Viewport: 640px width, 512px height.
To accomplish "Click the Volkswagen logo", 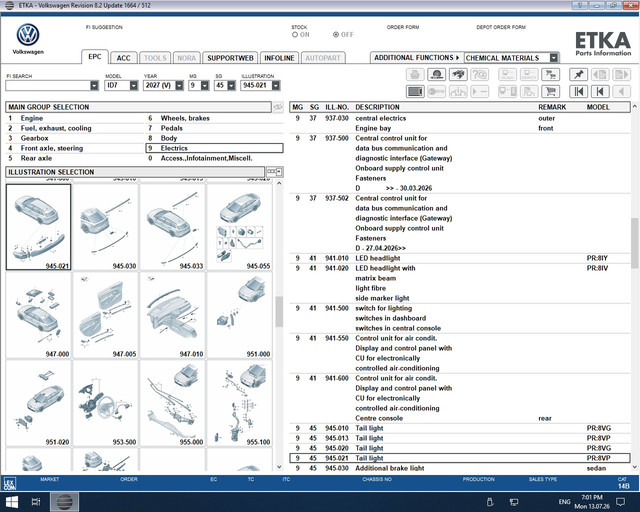I will click(x=28, y=35).
